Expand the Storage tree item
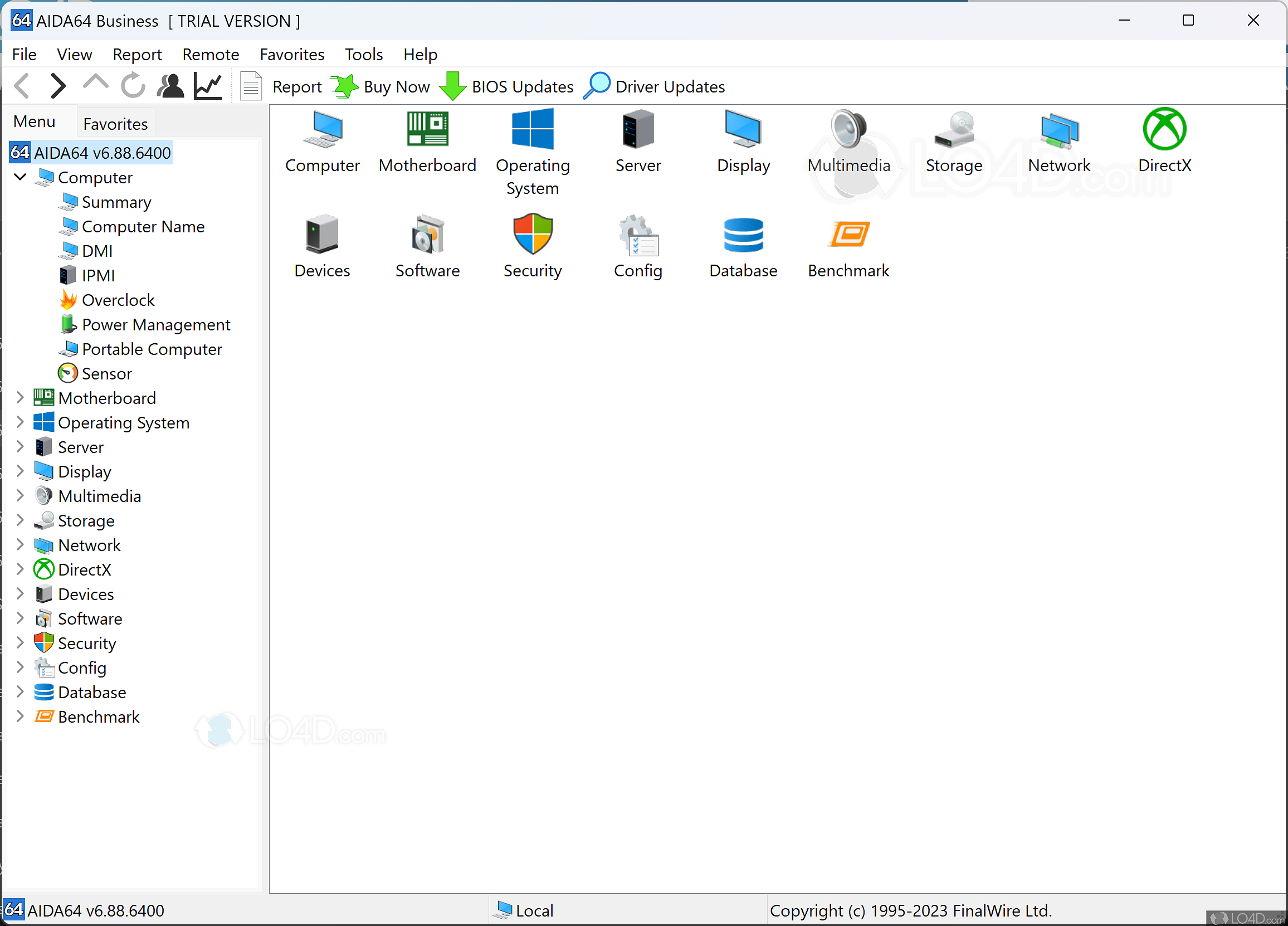The height and width of the screenshot is (926, 1288). click(x=22, y=520)
